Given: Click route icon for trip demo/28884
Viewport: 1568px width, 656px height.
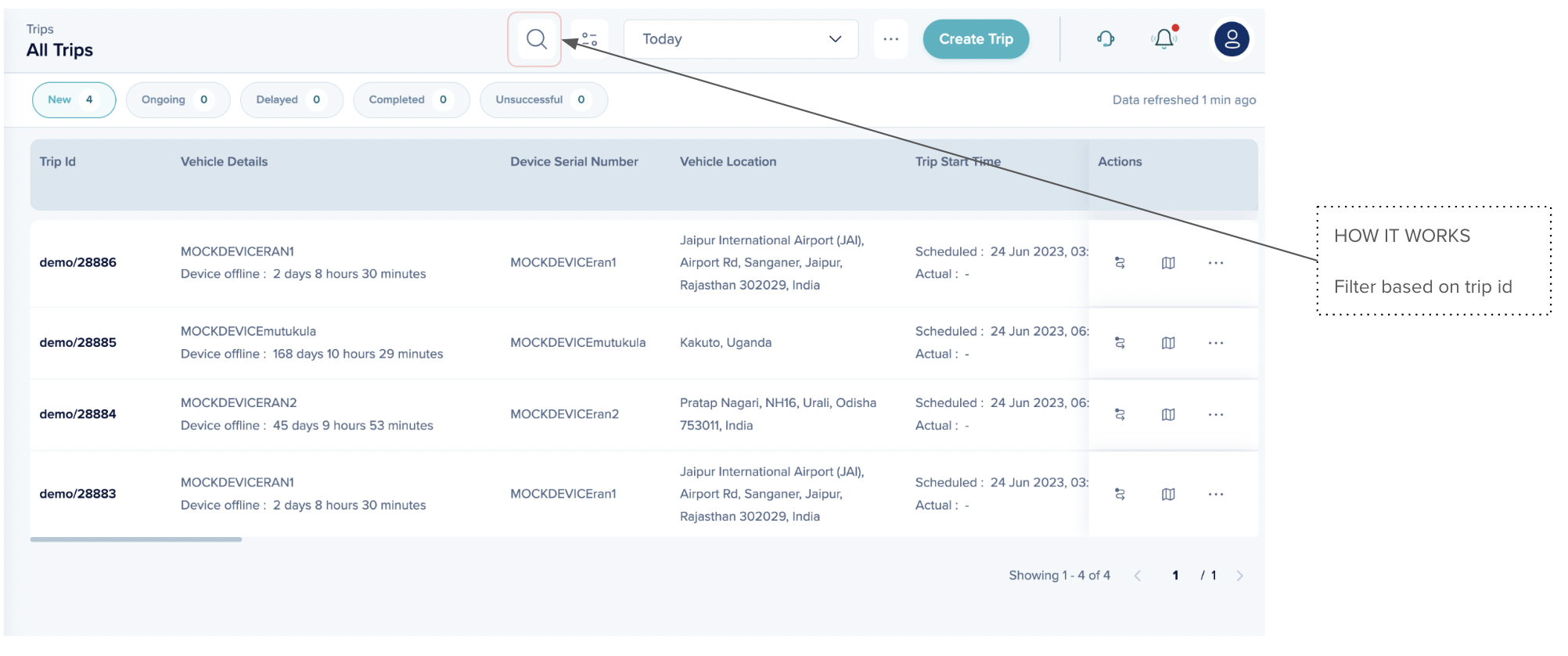Looking at the screenshot, I should 1120,415.
